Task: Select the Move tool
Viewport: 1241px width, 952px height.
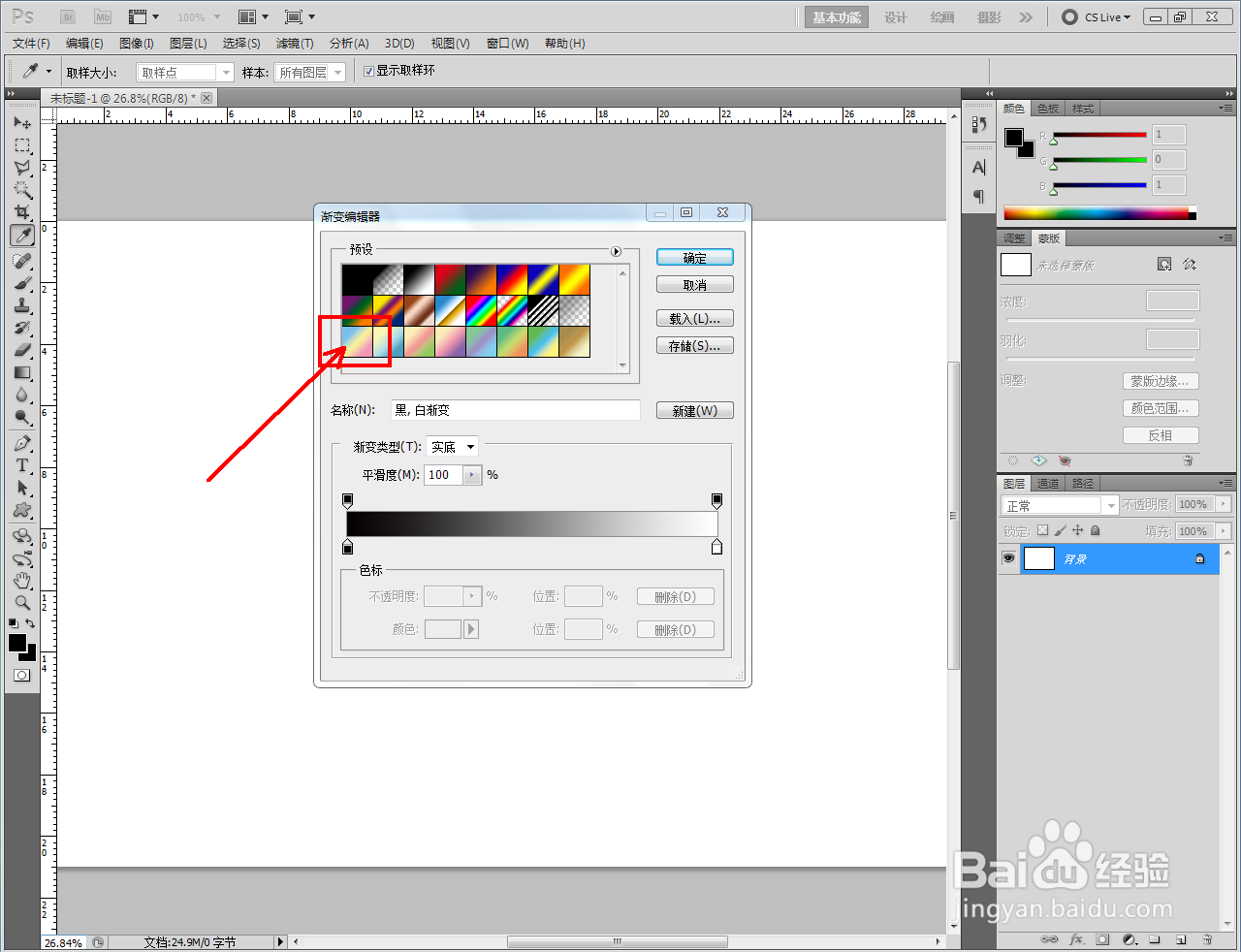Action: tap(22, 123)
